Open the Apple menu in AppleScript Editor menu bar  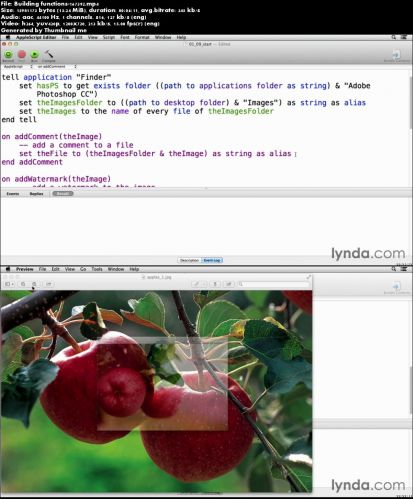coord(8,37)
